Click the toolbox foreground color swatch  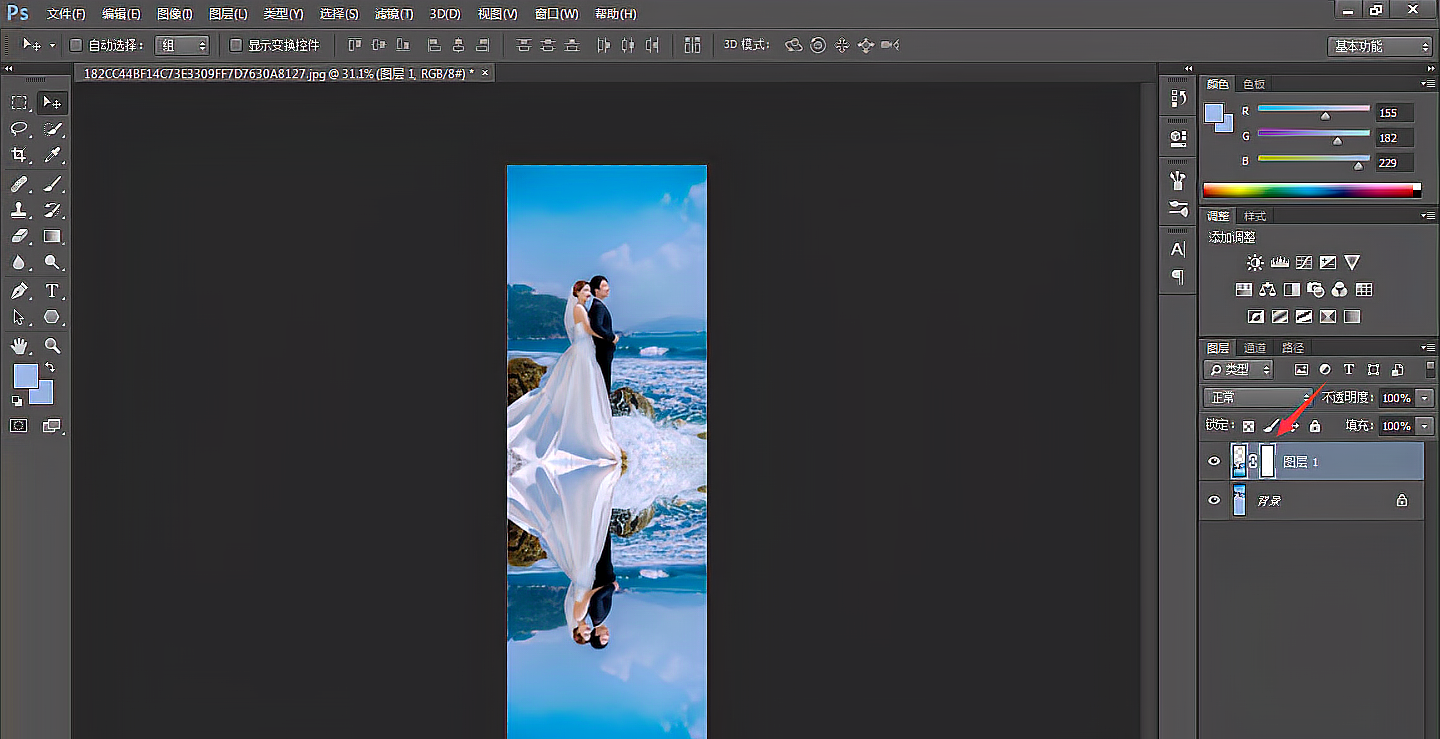(x=25, y=376)
